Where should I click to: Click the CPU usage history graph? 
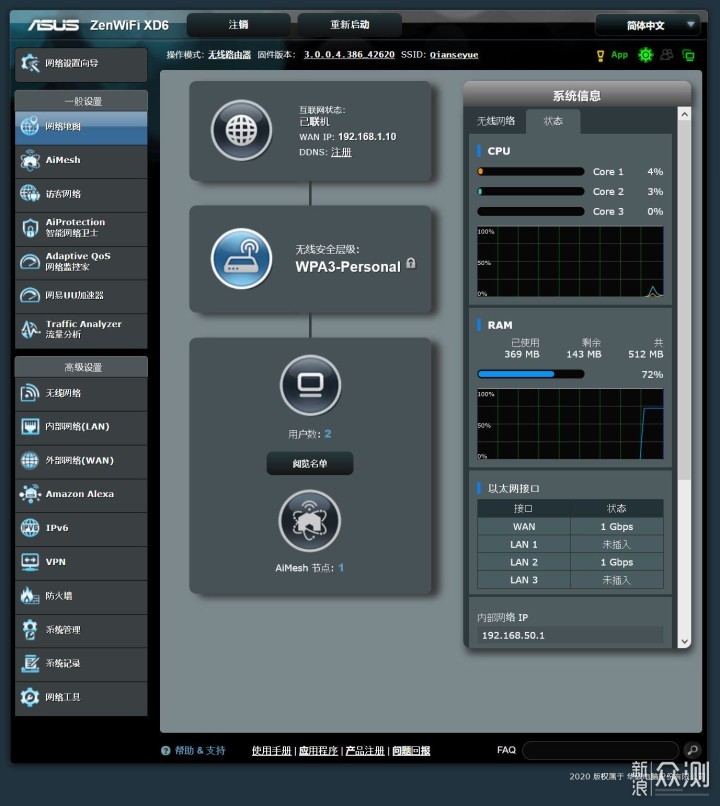[x=570, y=262]
